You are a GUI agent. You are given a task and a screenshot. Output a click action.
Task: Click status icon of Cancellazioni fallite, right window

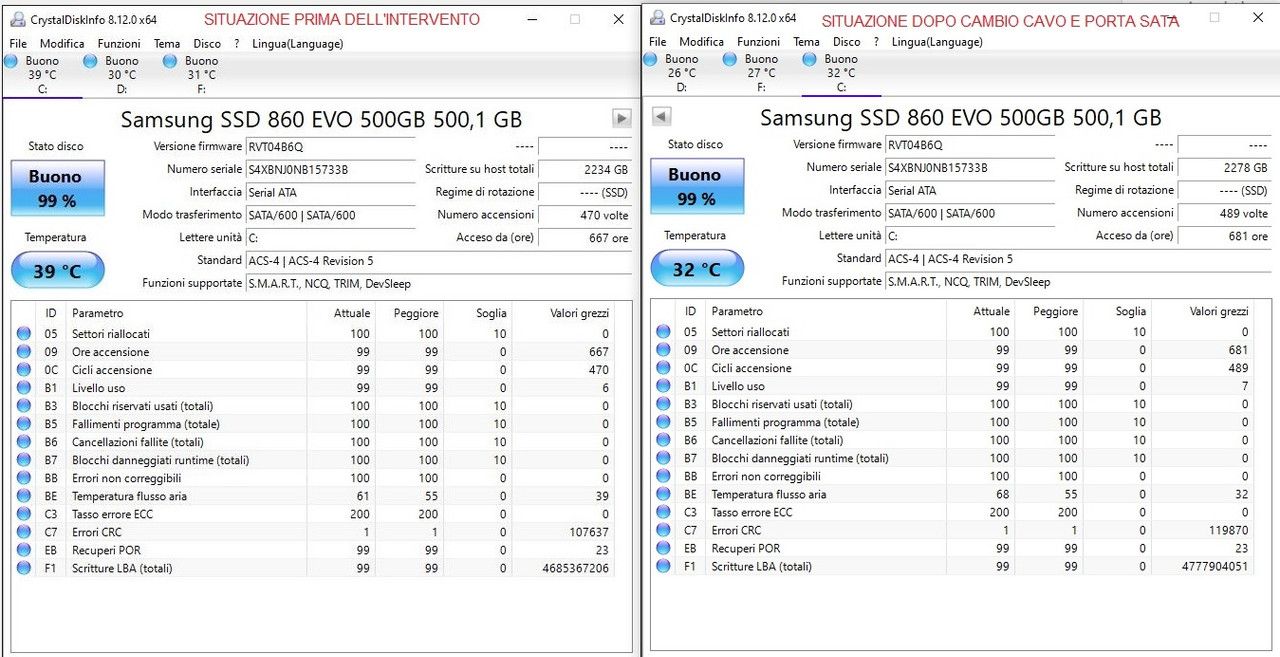coord(663,440)
